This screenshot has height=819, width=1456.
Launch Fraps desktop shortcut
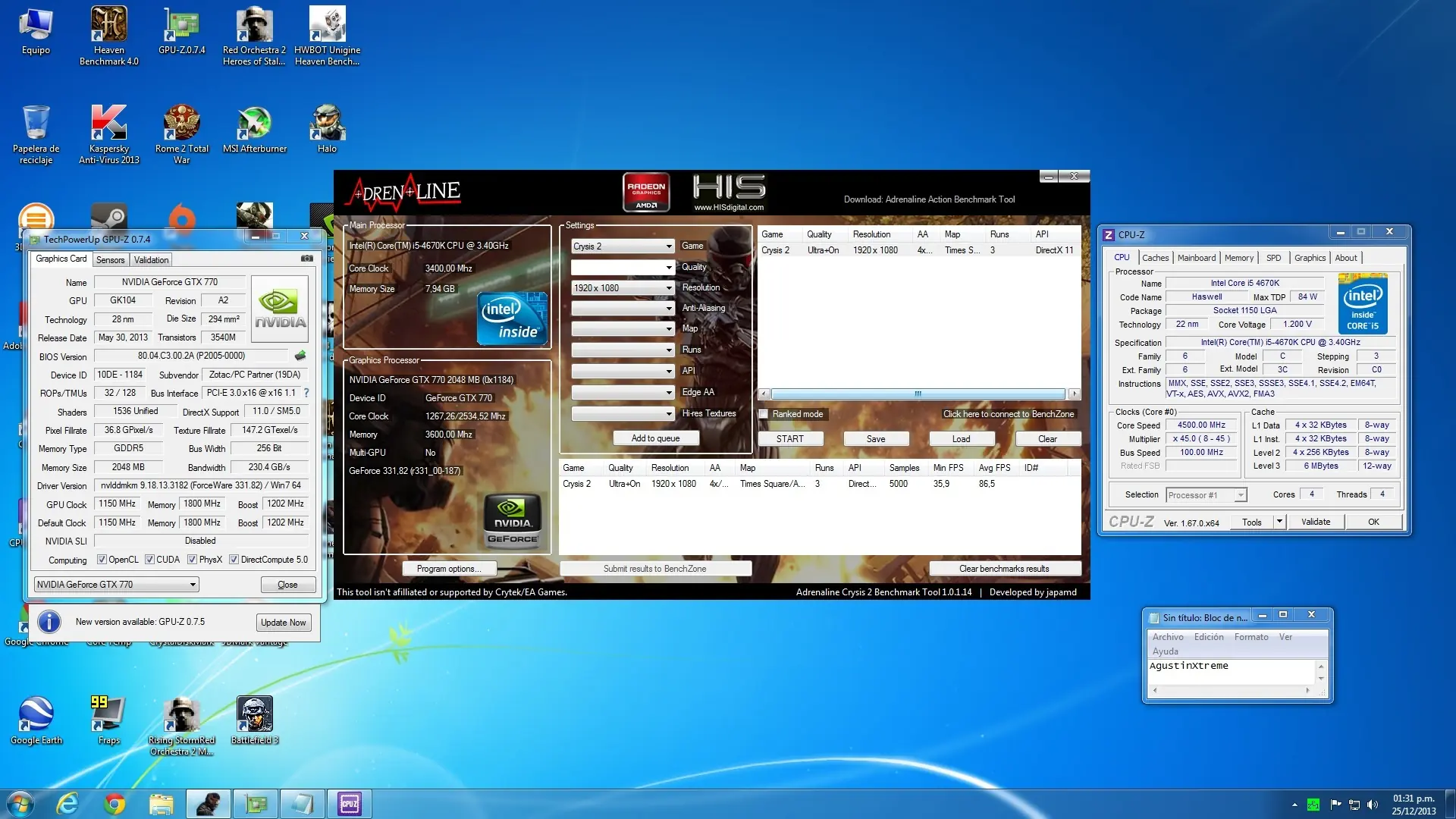108,720
